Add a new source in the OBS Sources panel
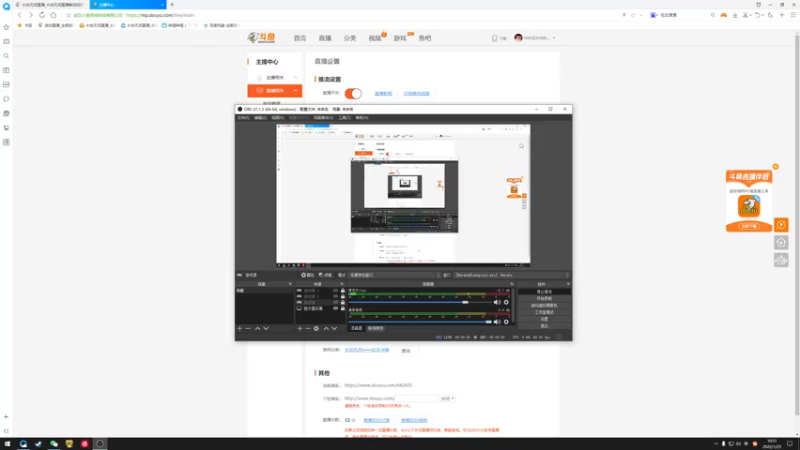 299,329
